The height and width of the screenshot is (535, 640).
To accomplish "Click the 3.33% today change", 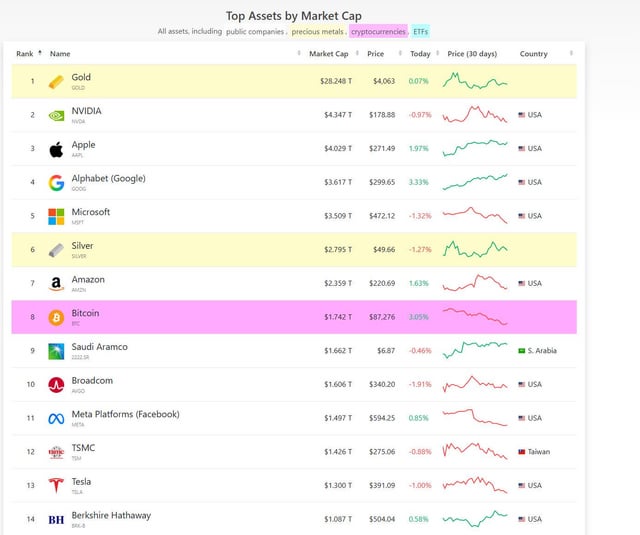I will [x=419, y=182].
